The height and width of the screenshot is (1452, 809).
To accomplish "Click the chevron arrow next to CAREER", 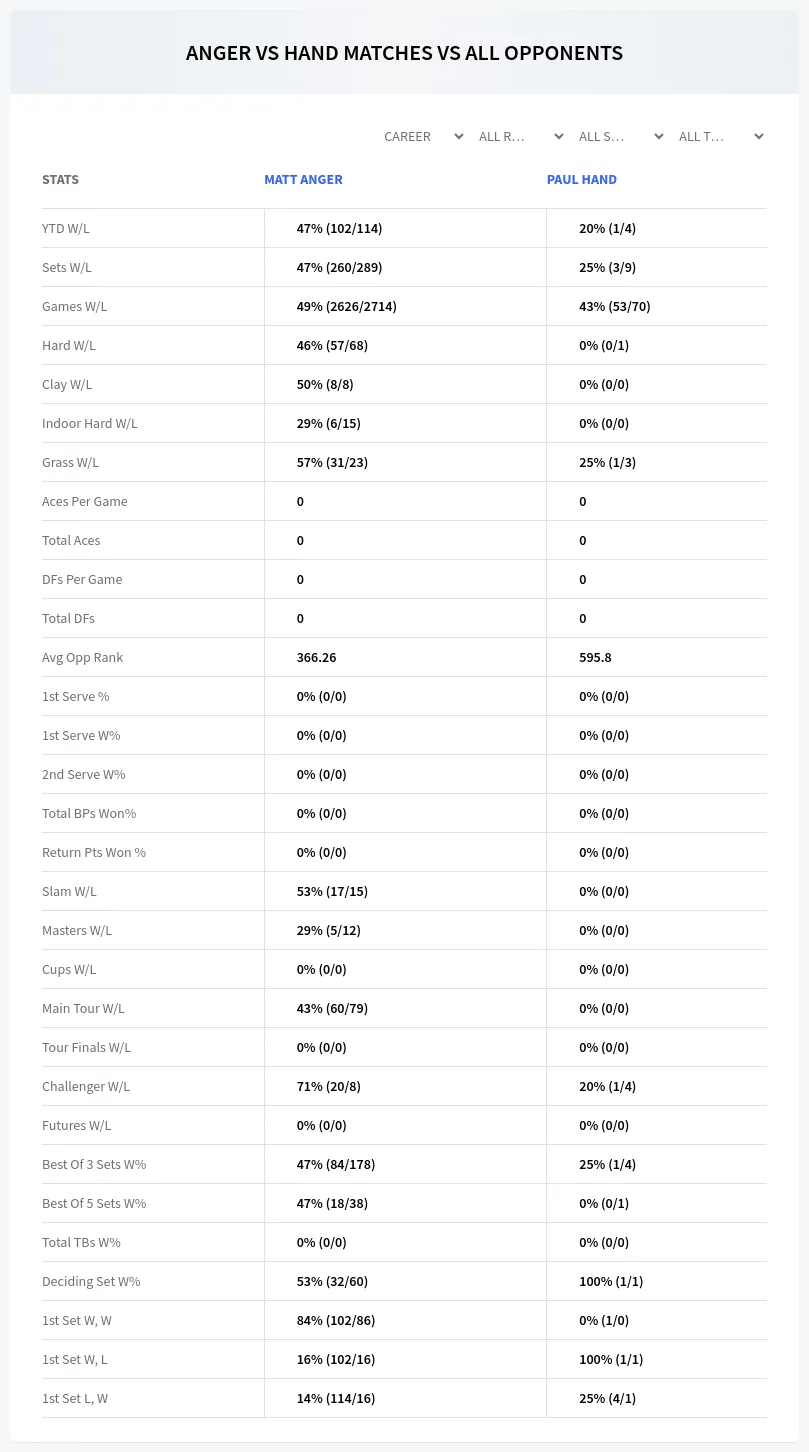I will [x=459, y=137].
